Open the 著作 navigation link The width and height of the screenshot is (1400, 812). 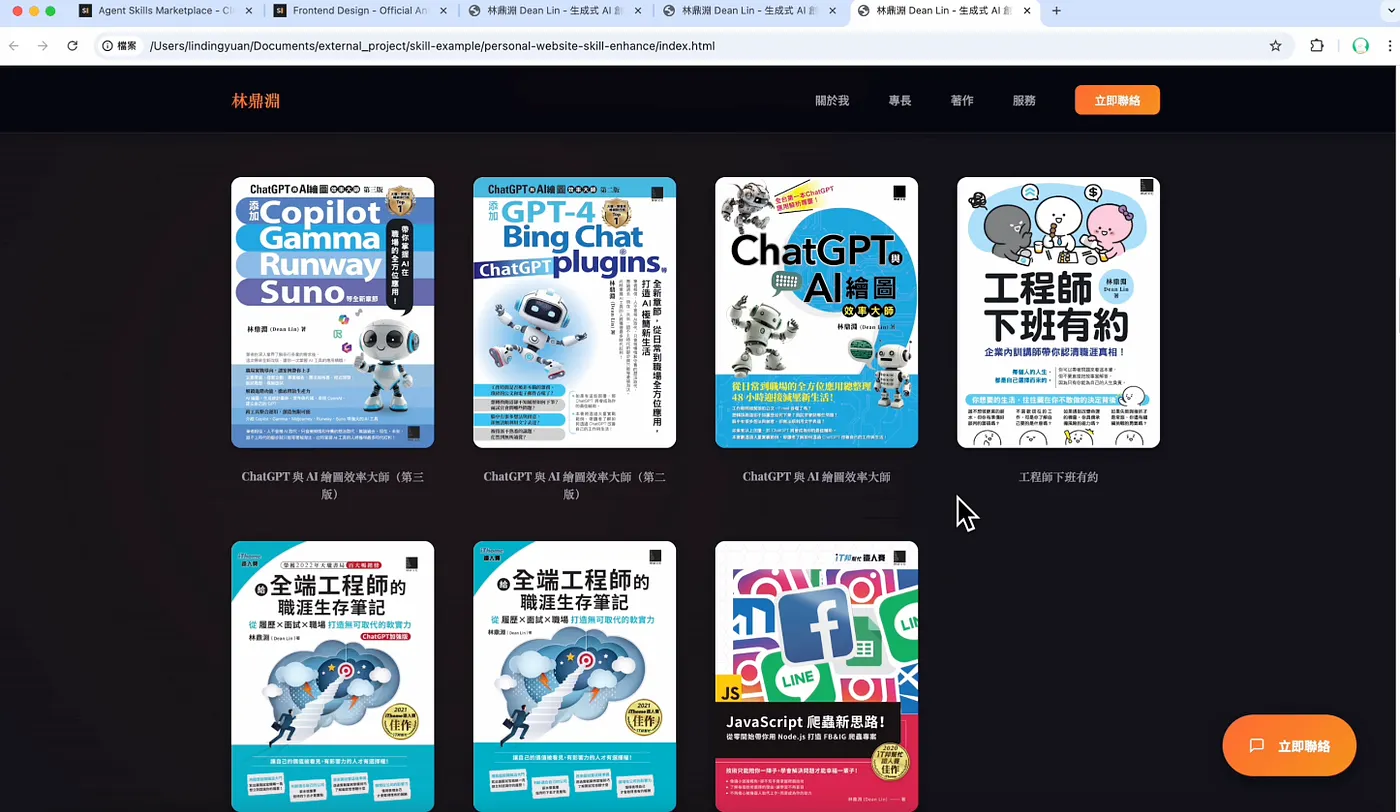point(962,101)
